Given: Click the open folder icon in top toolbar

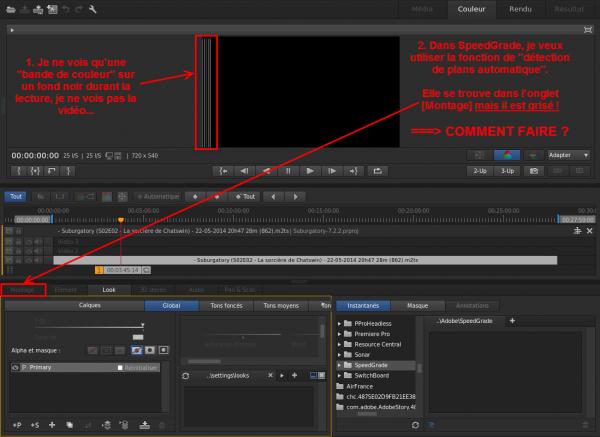Looking at the screenshot, I should tap(11, 10).
